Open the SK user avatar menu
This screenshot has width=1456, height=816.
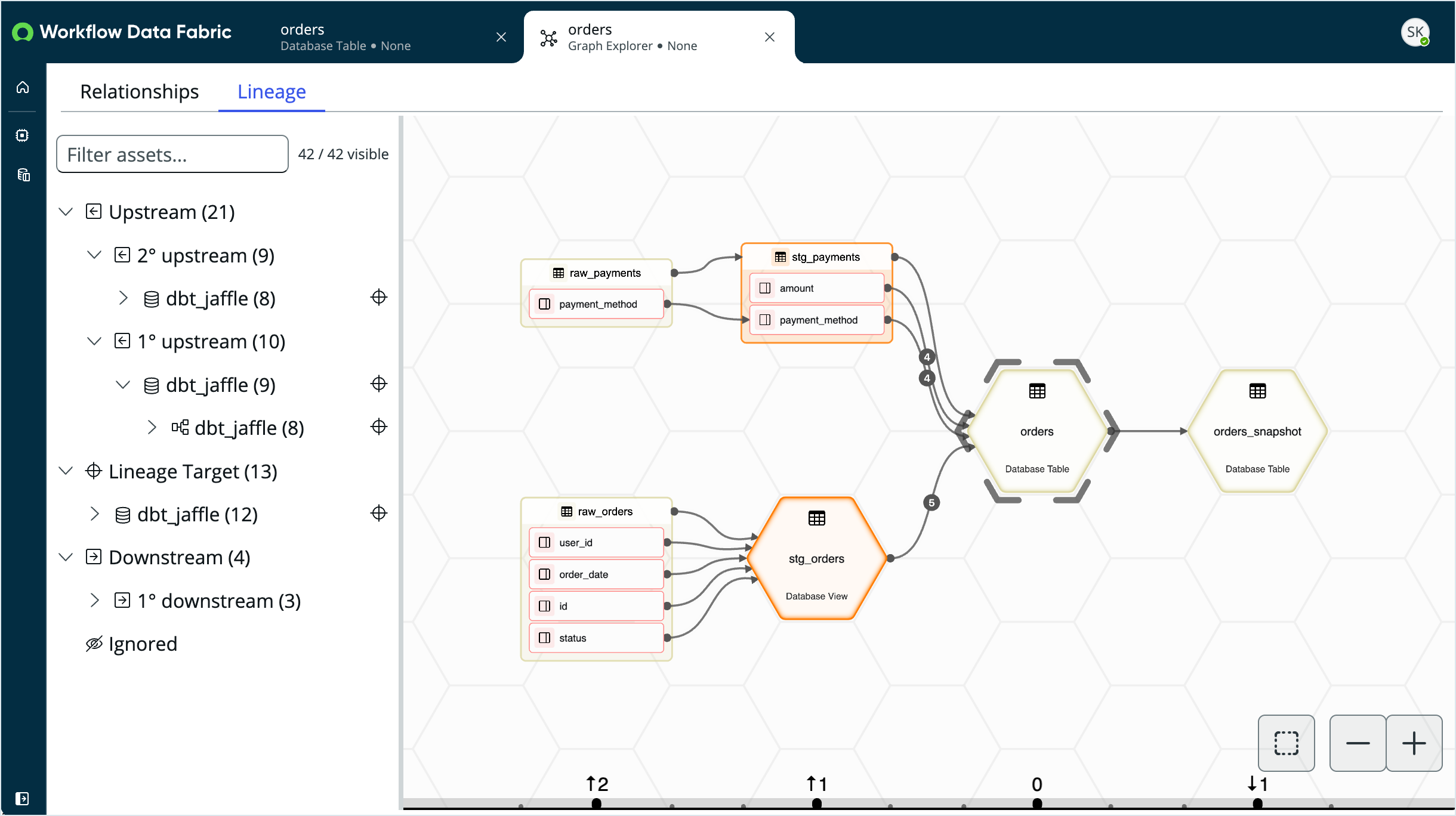pos(1415,32)
